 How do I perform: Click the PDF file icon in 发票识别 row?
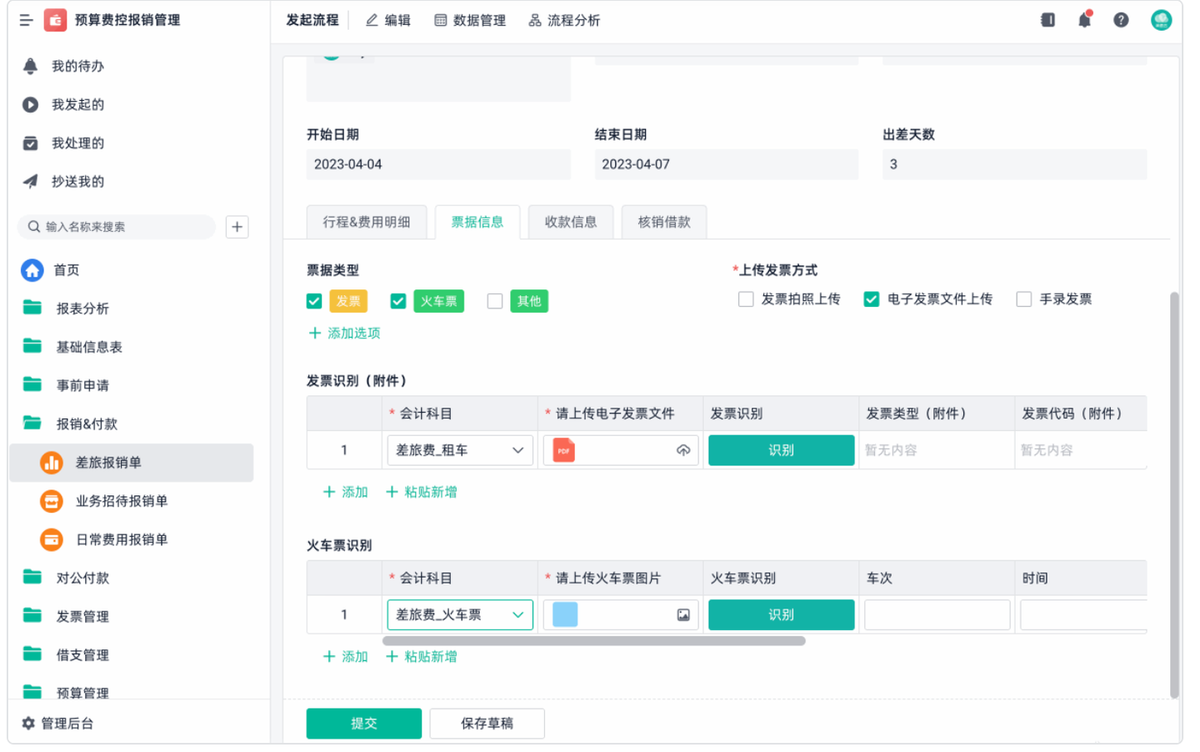coord(564,450)
